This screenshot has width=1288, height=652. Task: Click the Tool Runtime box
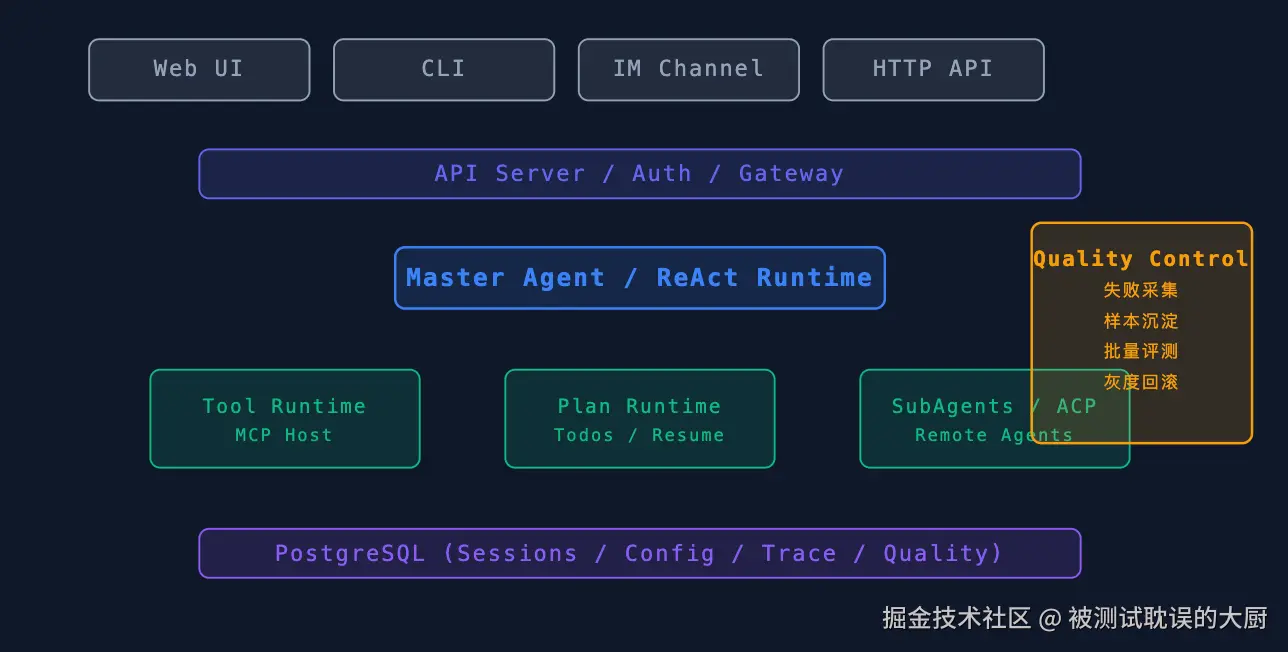(x=285, y=419)
